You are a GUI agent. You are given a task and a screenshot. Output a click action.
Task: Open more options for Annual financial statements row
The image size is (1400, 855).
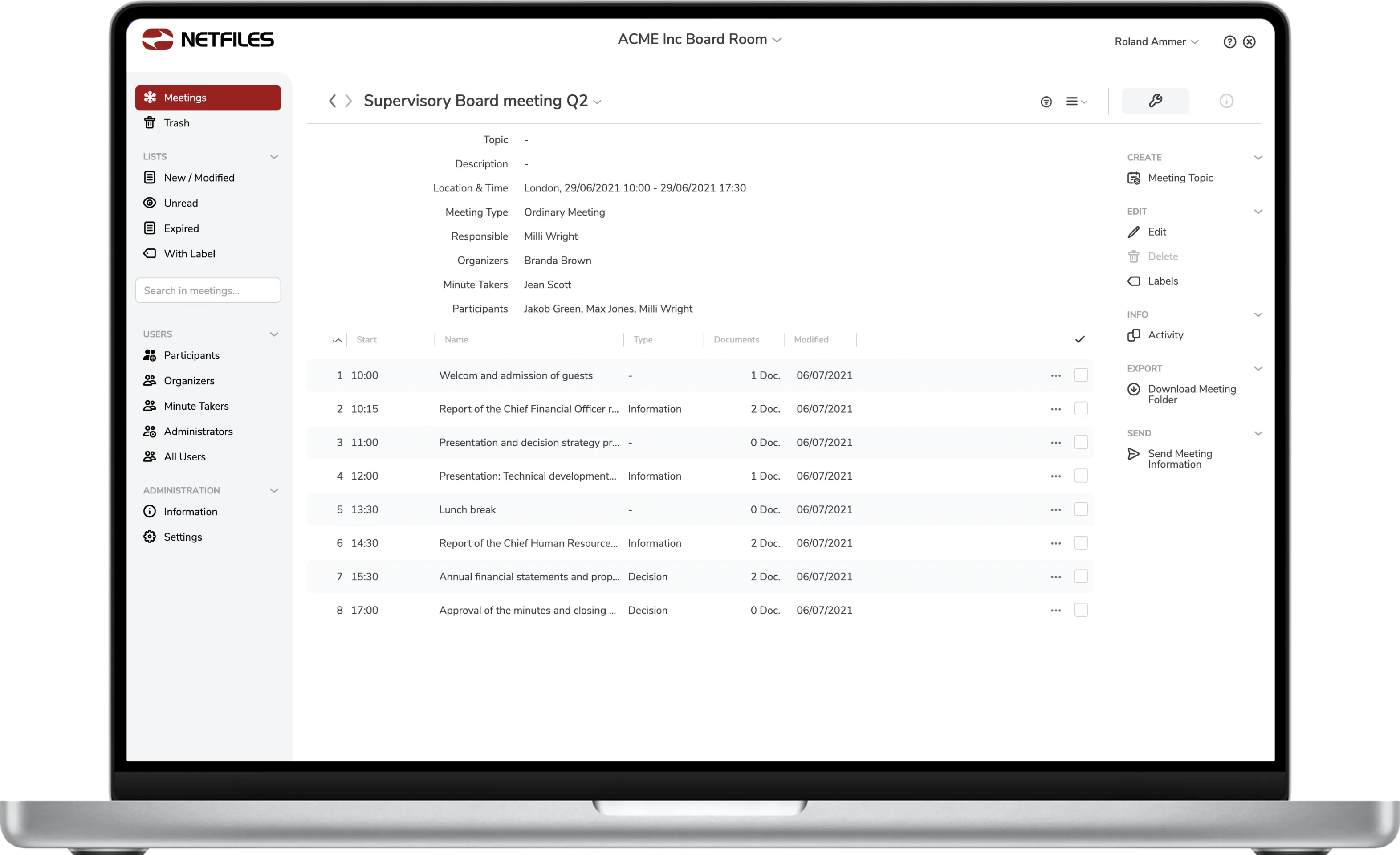coord(1056,577)
